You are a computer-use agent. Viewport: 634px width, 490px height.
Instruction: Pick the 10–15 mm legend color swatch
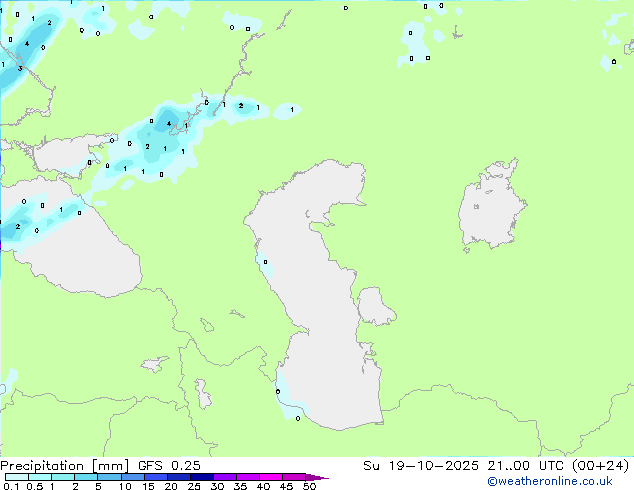pos(133,477)
